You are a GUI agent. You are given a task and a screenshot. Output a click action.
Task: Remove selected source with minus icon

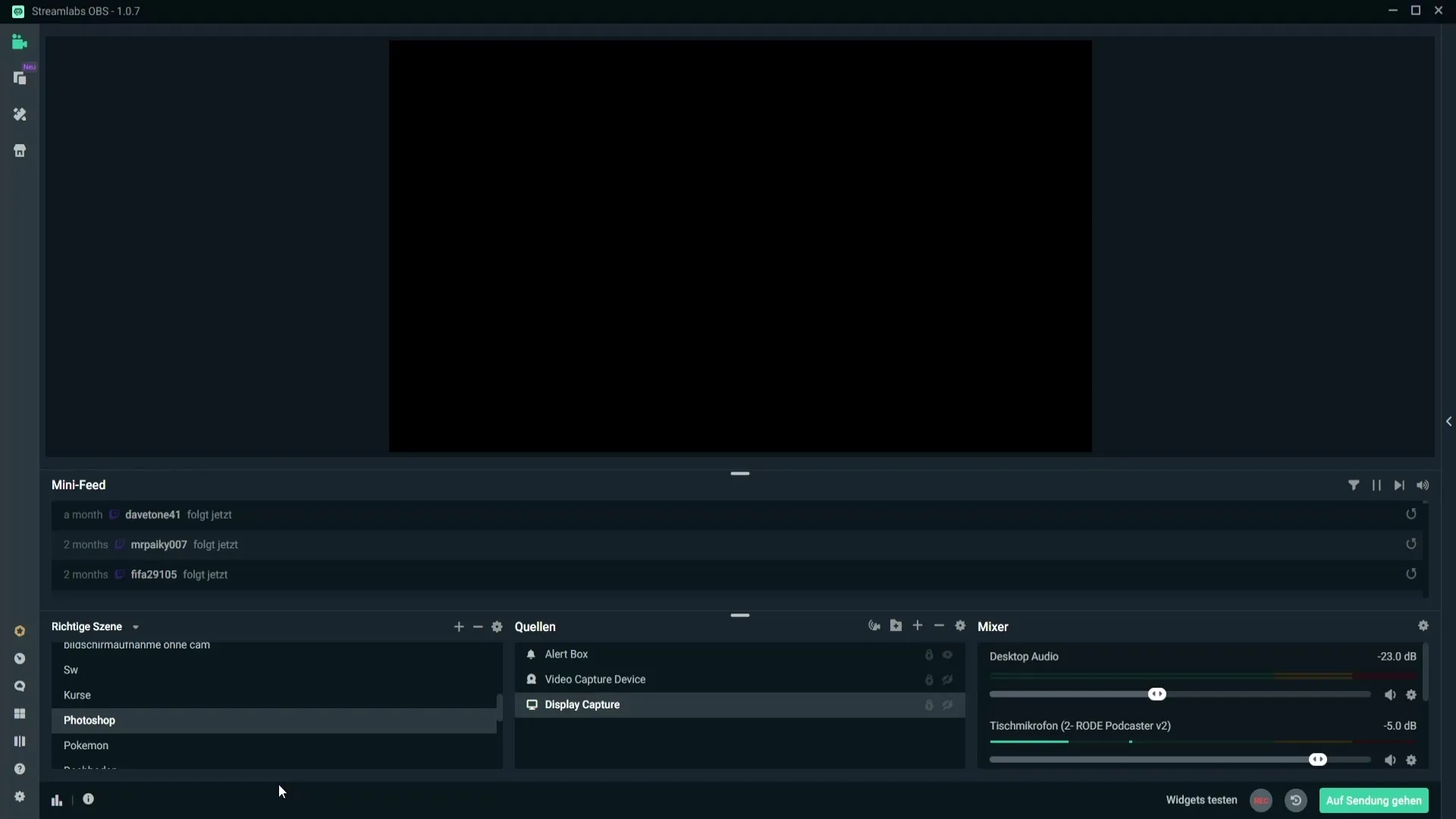pos(939,626)
